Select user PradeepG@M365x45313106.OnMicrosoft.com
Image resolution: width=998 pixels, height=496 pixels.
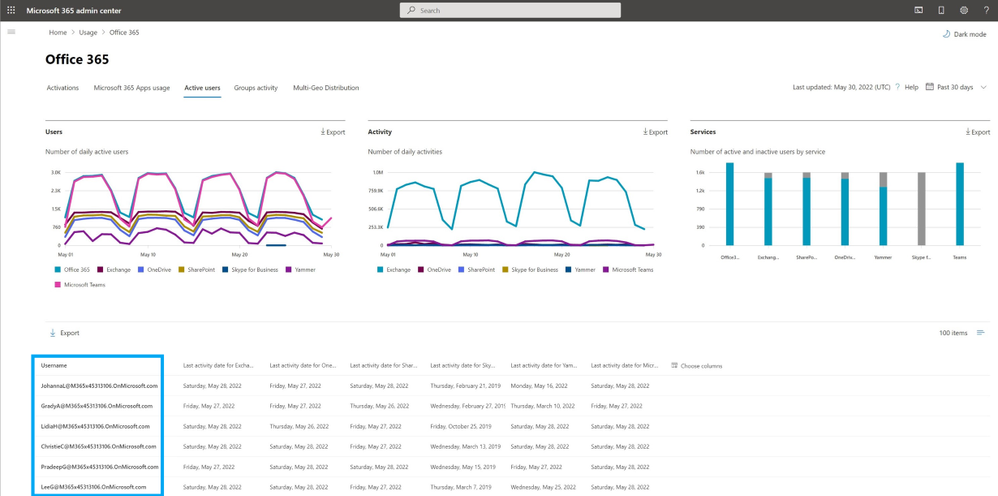99,467
